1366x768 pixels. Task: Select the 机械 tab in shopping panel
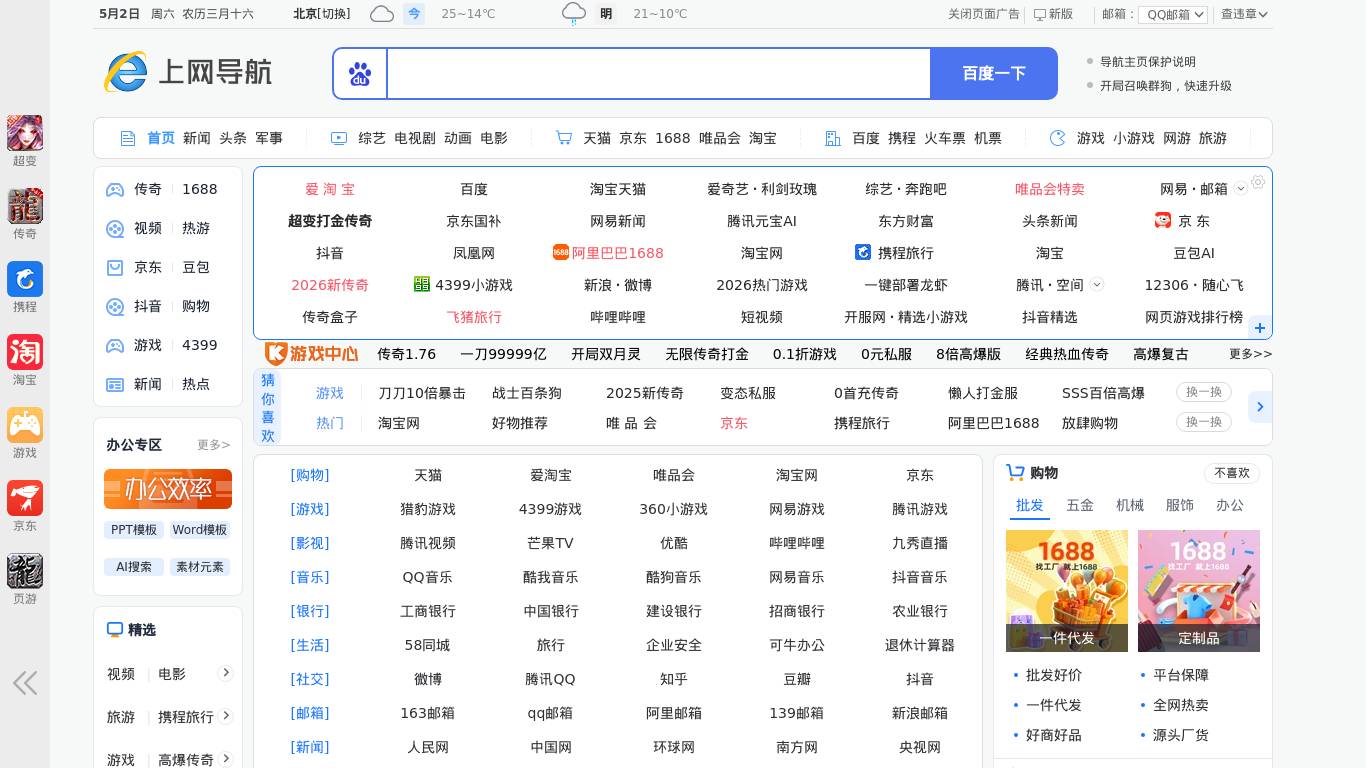click(x=1130, y=505)
